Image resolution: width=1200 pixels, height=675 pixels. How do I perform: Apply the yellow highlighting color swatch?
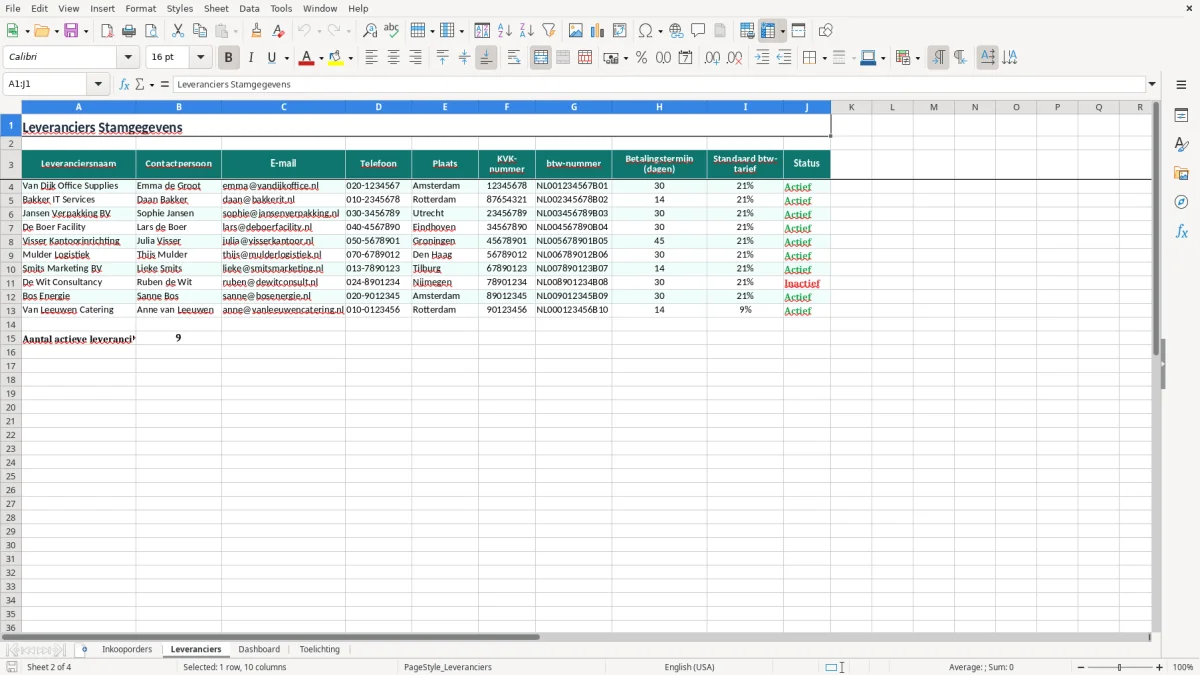point(336,58)
